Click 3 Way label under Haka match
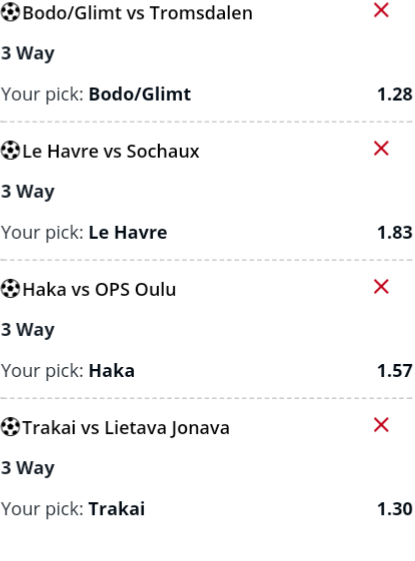 28,330
